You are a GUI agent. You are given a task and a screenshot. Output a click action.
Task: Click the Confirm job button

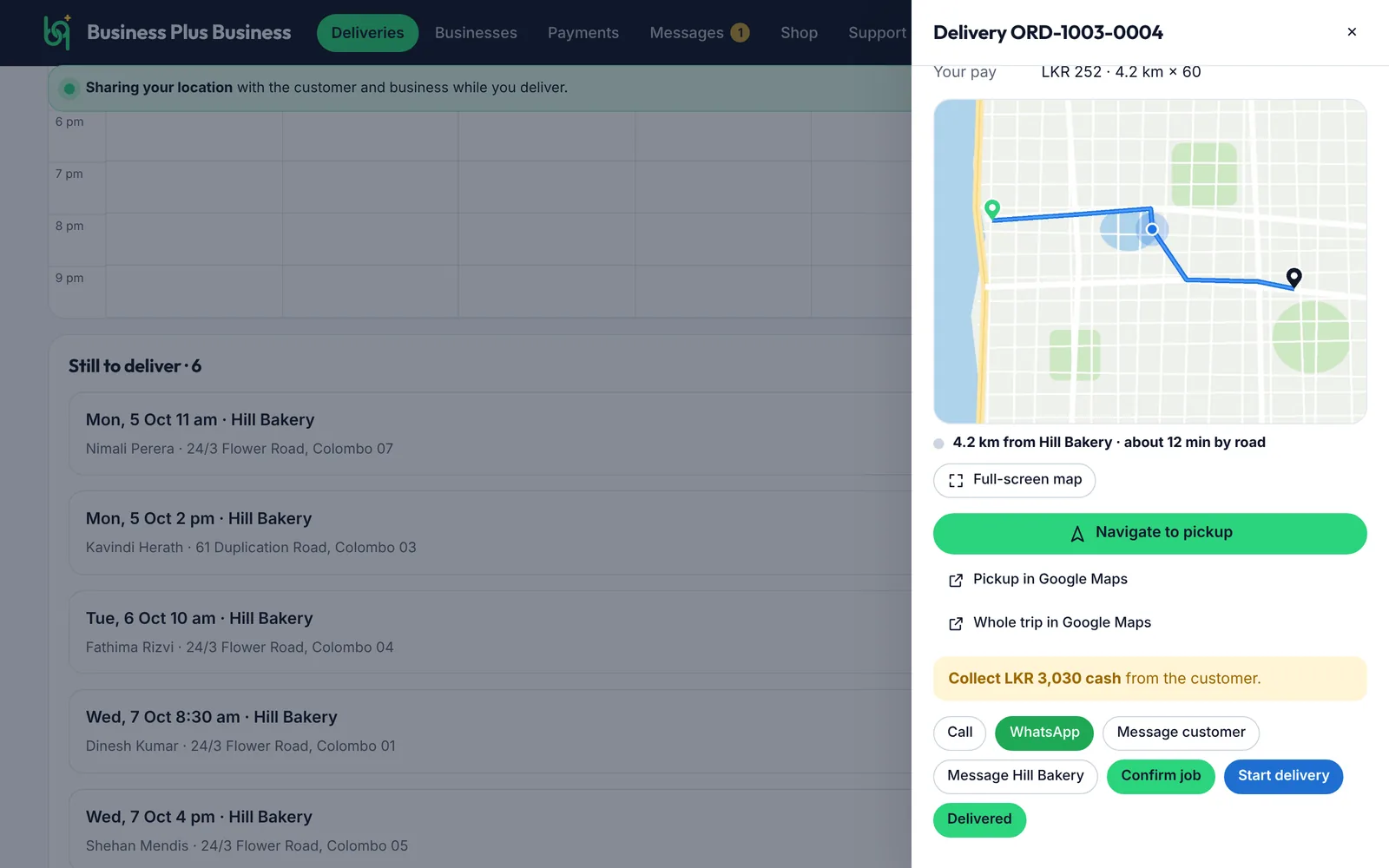(1161, 776)
